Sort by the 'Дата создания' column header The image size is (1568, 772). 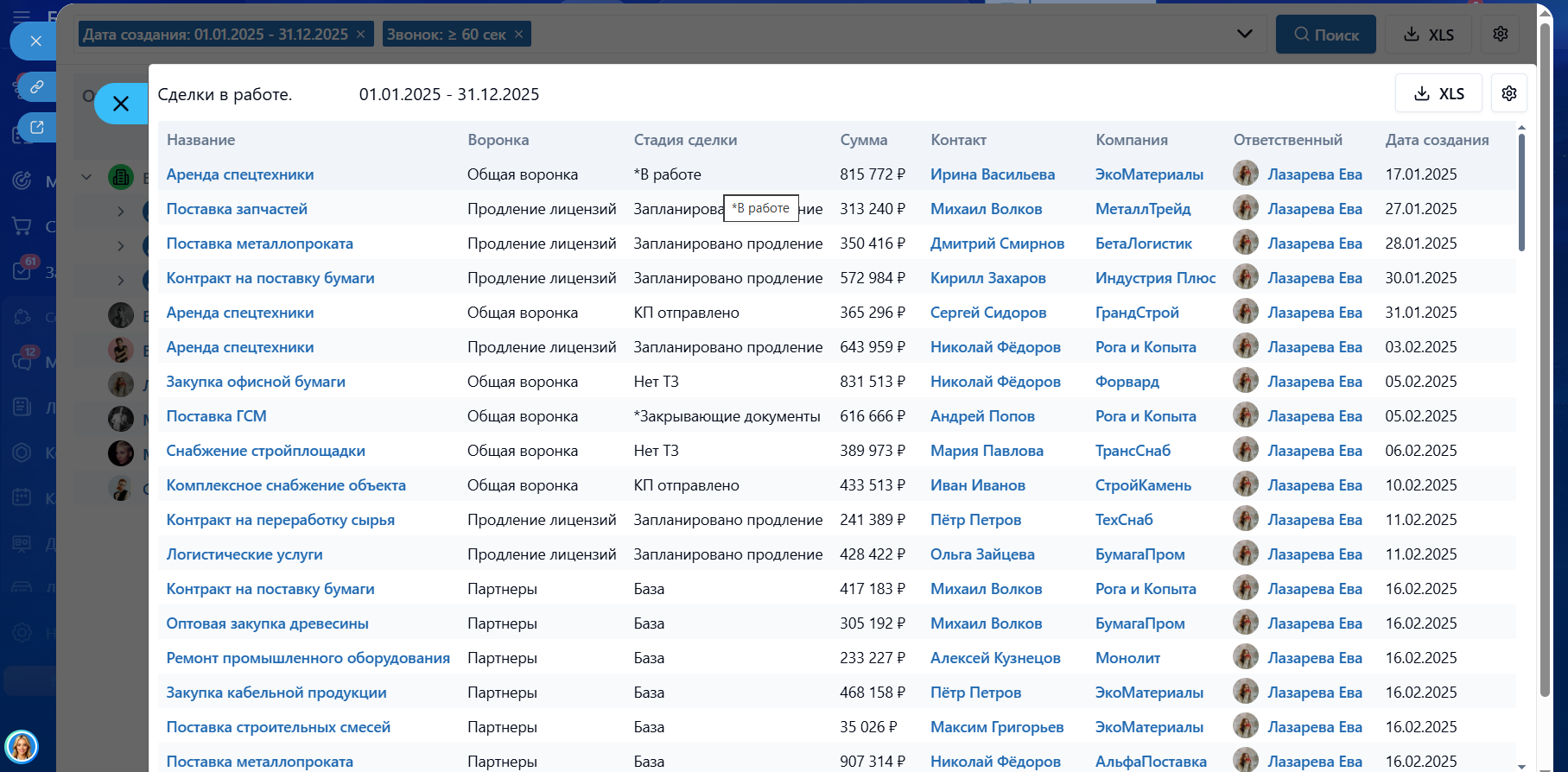pyautogui.click(x=1437, y=140)
